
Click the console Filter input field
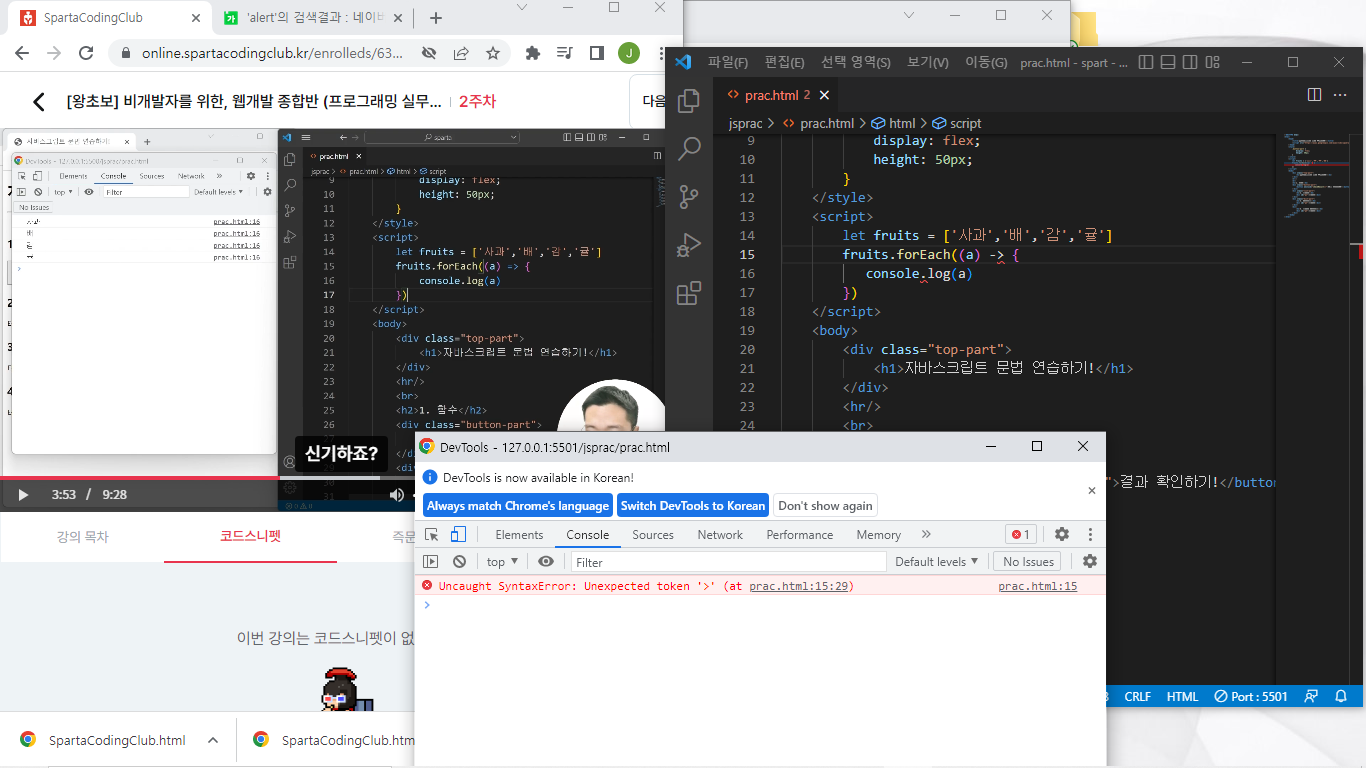(728, 562)
